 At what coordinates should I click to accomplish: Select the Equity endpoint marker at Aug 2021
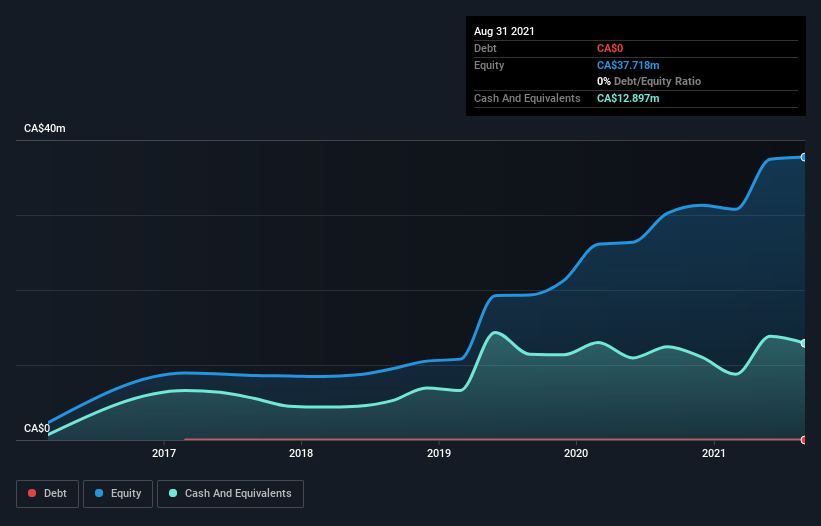pyautogui.click(x=804, y=157)
